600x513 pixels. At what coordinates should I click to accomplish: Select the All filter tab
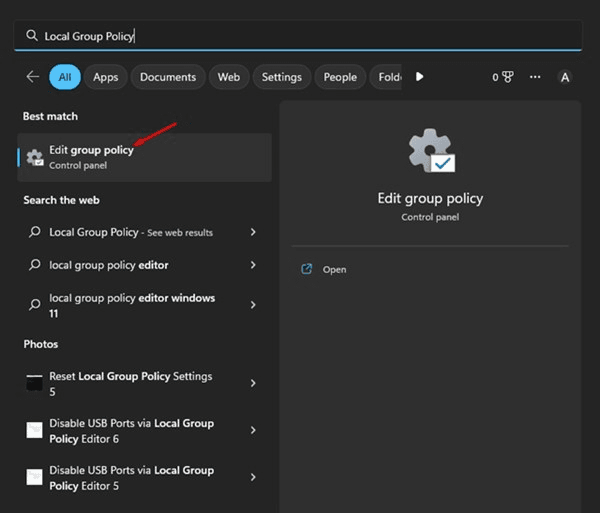(65, 77)
